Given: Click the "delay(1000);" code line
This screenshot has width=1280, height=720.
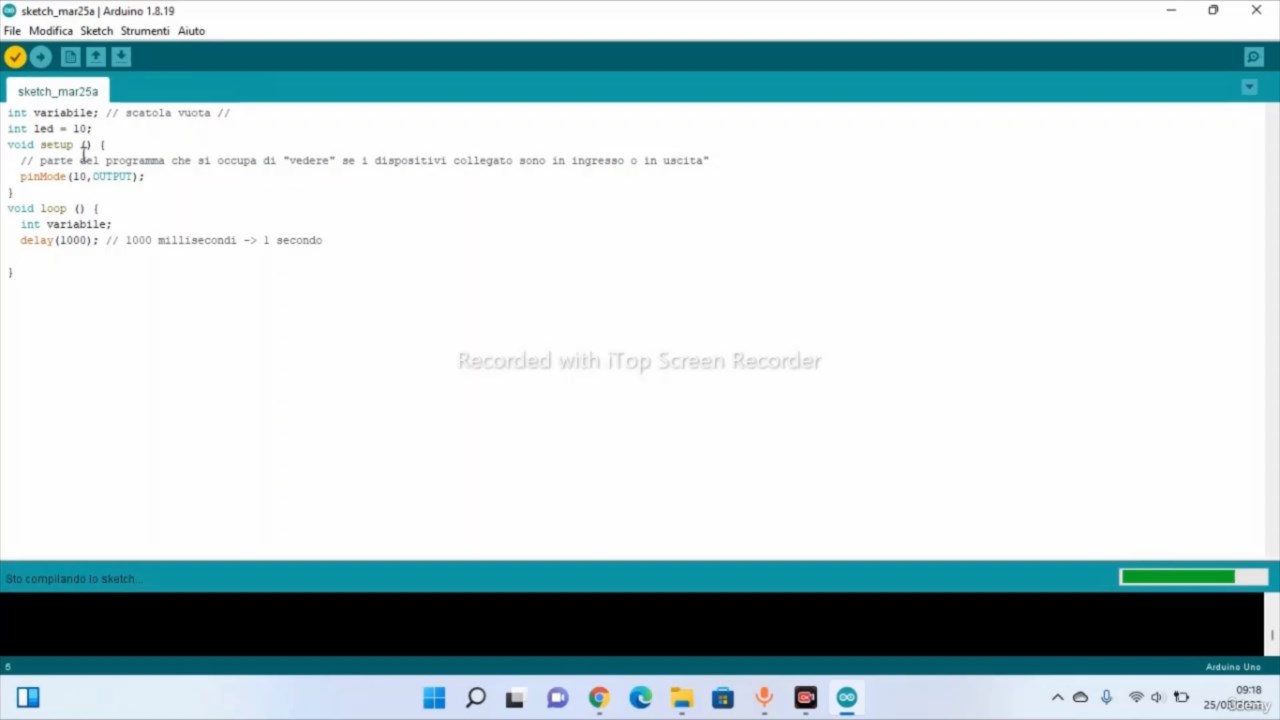Looking at the screenshot, I should [x=59, y=241].
